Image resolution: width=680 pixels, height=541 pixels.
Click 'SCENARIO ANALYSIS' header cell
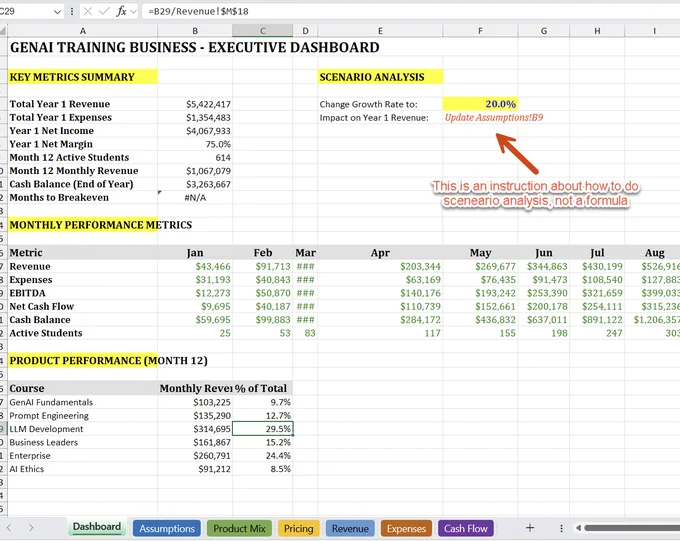point(380,77)
